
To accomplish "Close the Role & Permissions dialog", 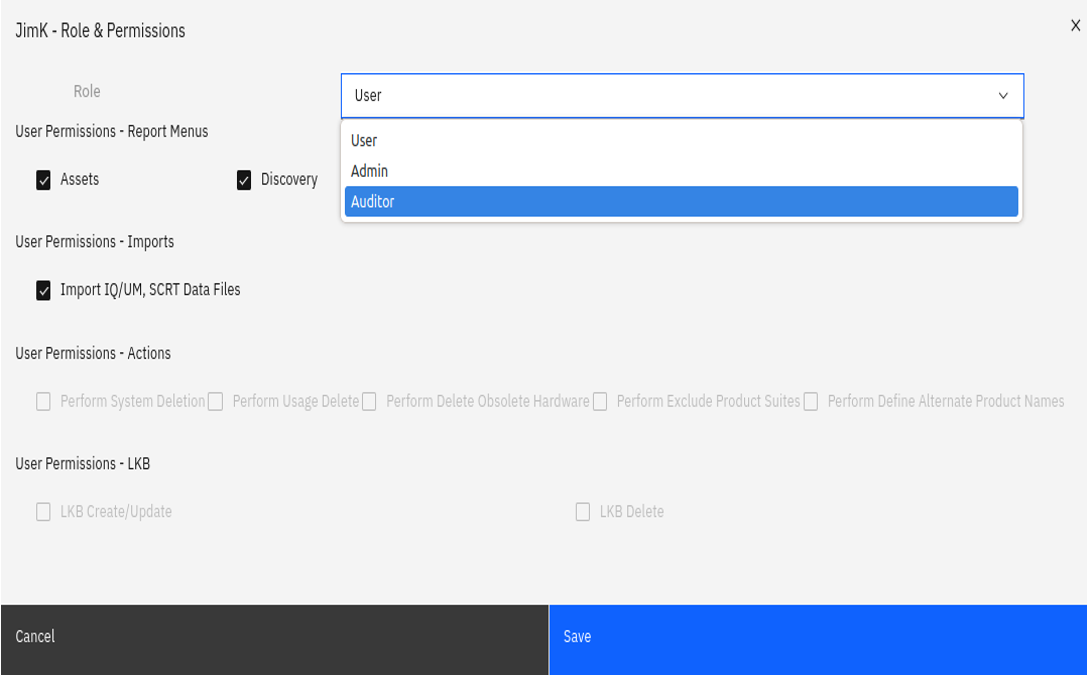I will [x=1075, y=26].
